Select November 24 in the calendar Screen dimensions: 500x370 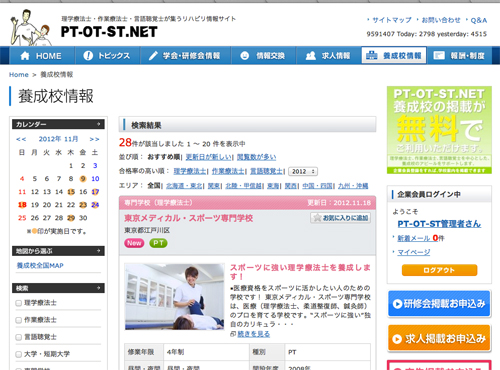(95, 205)
